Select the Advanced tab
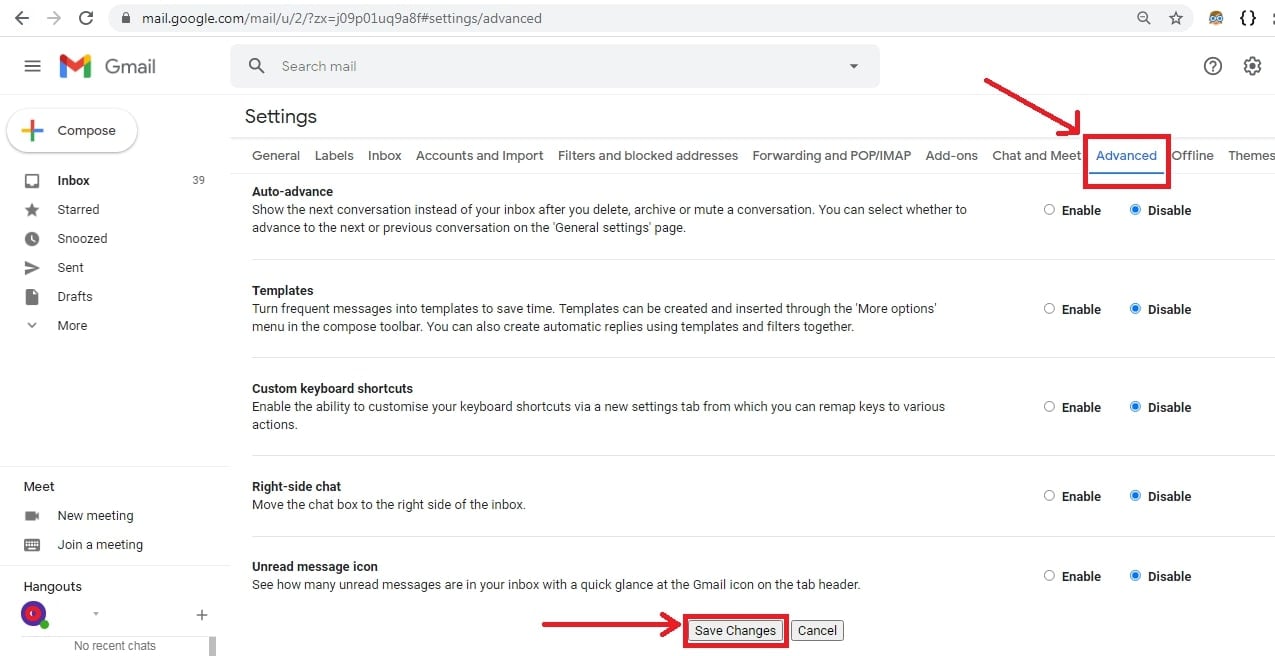The width and height of the screenshot is (1275, 656). (x=1126, y=156)
